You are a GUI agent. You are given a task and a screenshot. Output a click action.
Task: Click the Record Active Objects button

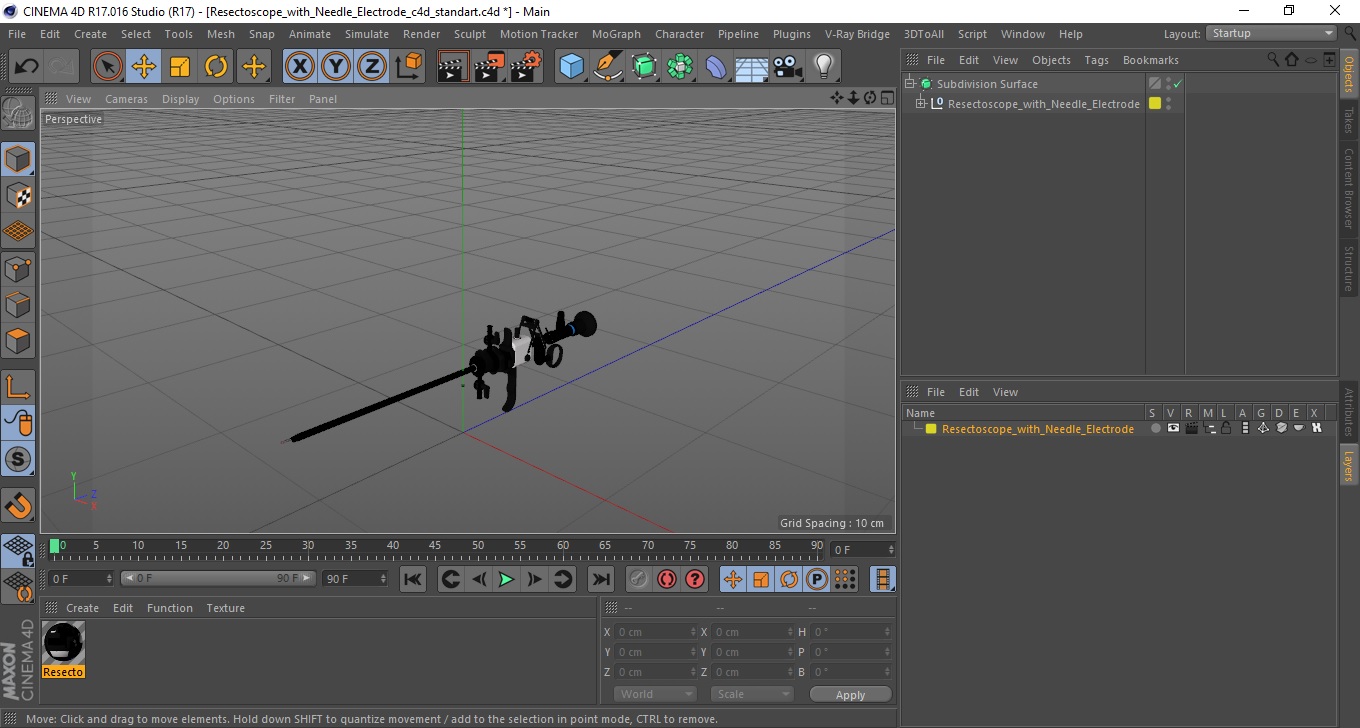point(638,579)
